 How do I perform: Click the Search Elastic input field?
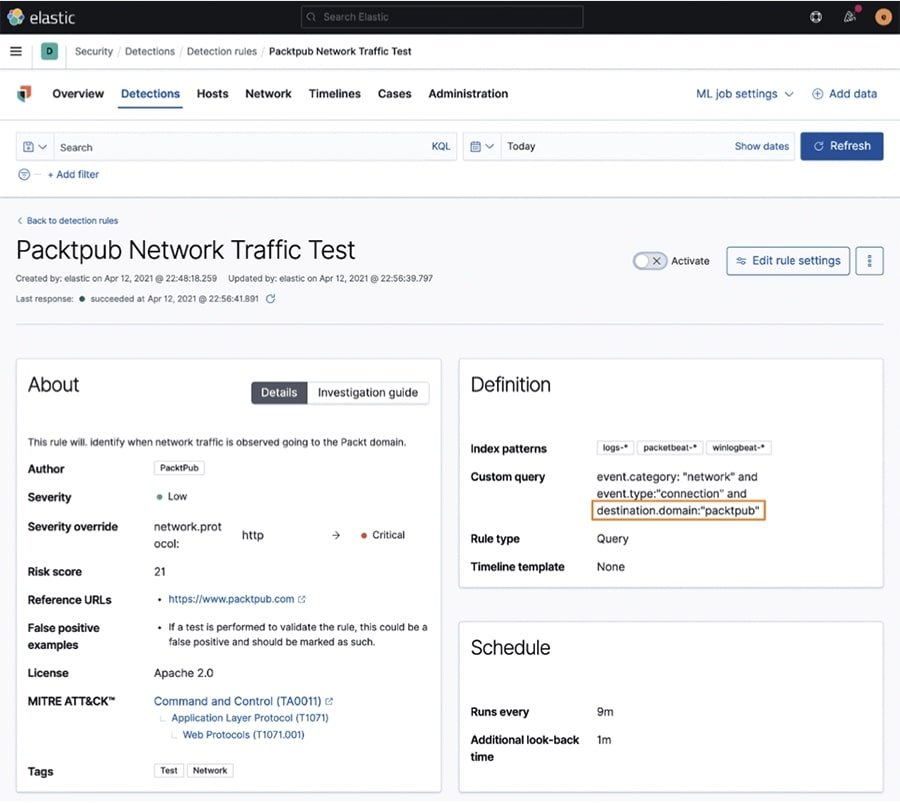(x=441, y=17)
